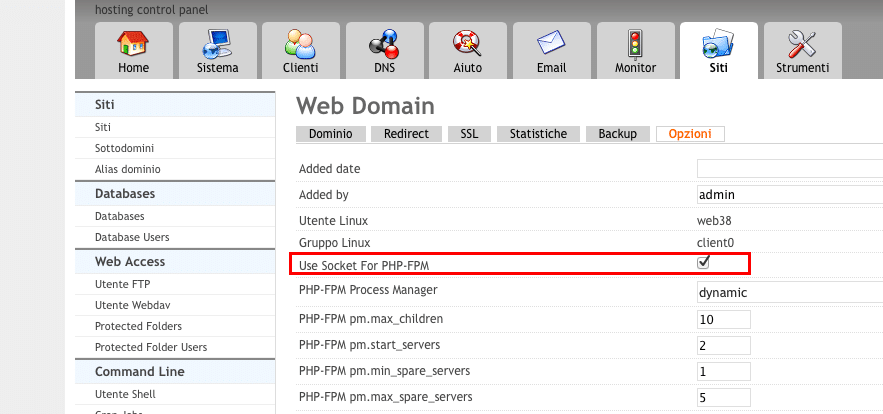Open Protected Folder Users in sidebar
The image size is (883, 414).
tap(151, 347)
